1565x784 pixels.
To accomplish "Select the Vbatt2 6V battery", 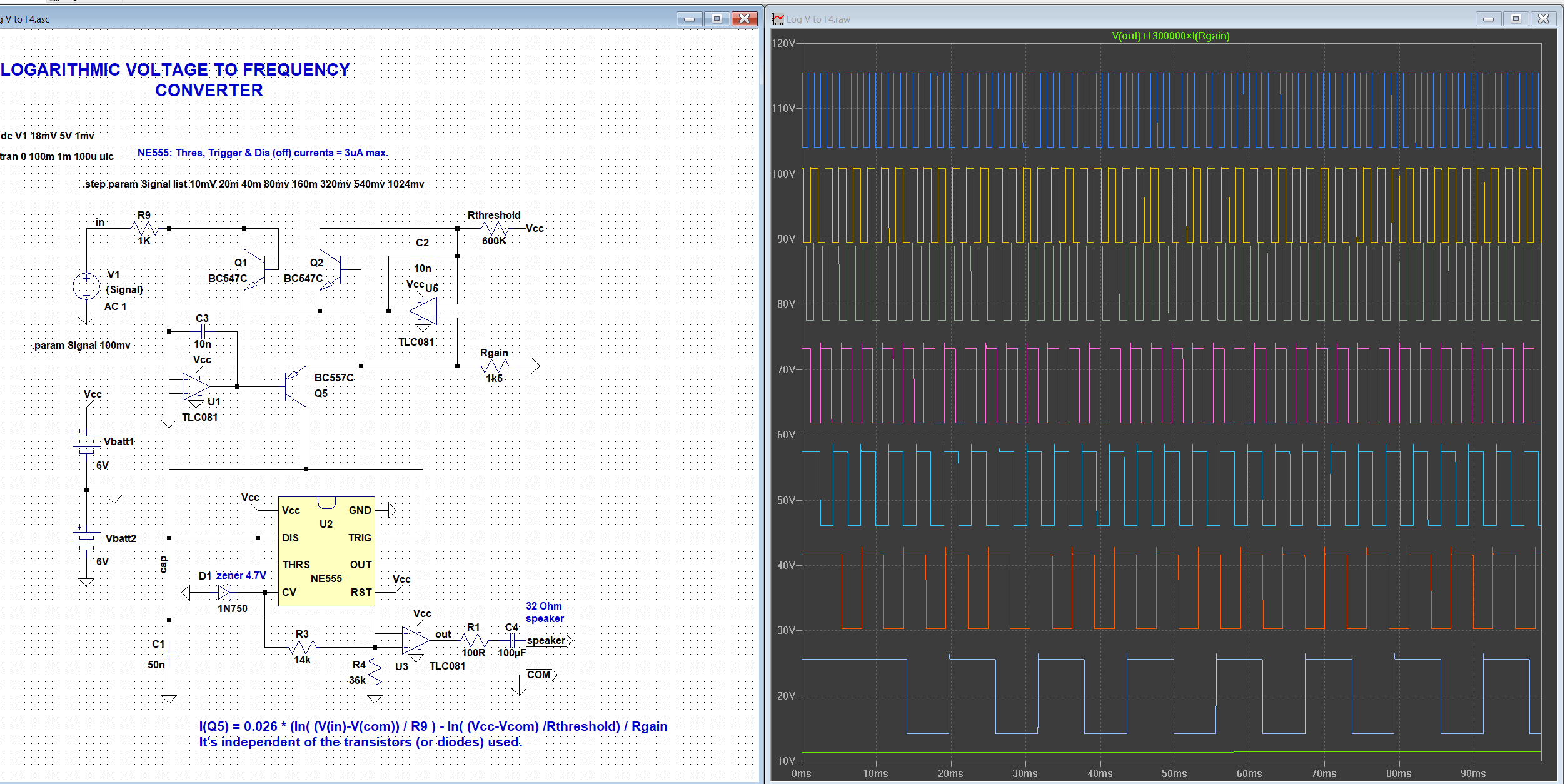I will tap(86, 540).
